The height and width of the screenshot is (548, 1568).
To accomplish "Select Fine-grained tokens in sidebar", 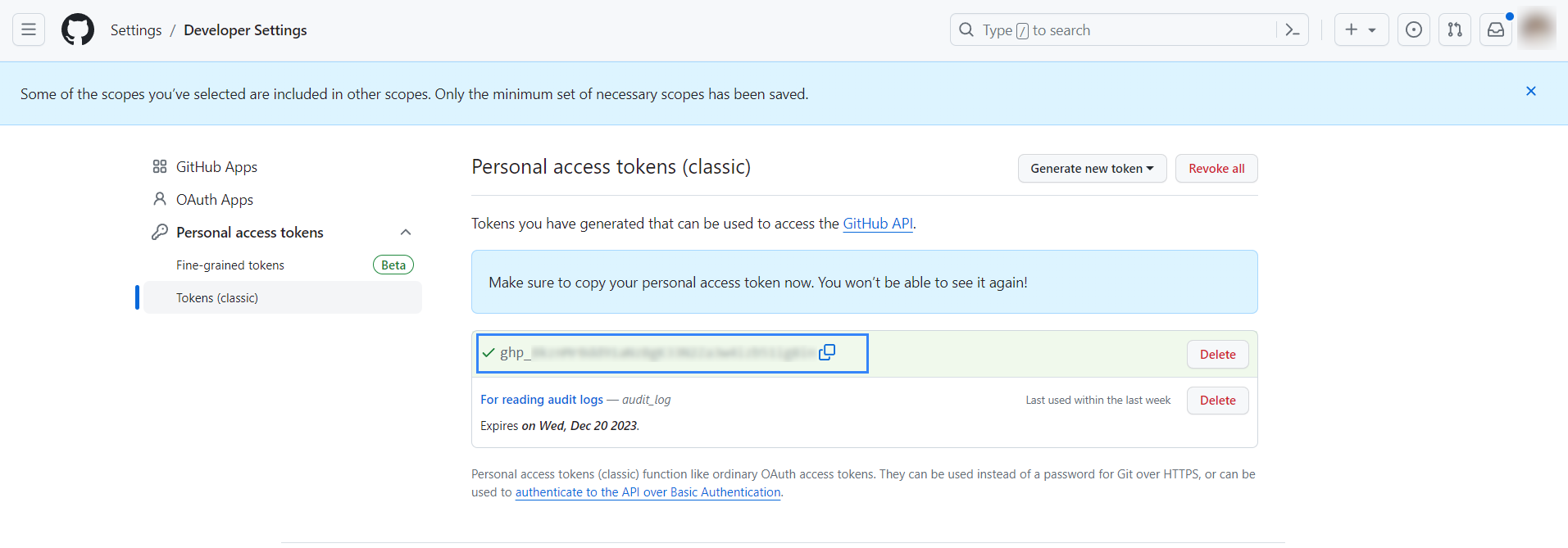I will coord(230,265).
